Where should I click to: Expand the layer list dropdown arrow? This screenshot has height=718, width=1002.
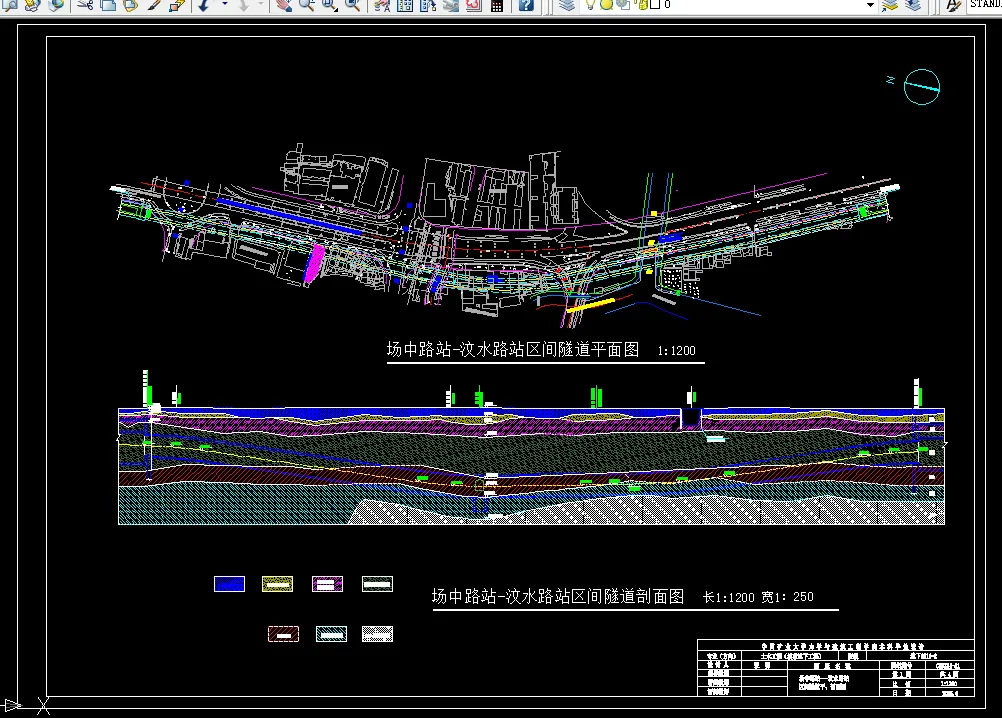[870, 5]
